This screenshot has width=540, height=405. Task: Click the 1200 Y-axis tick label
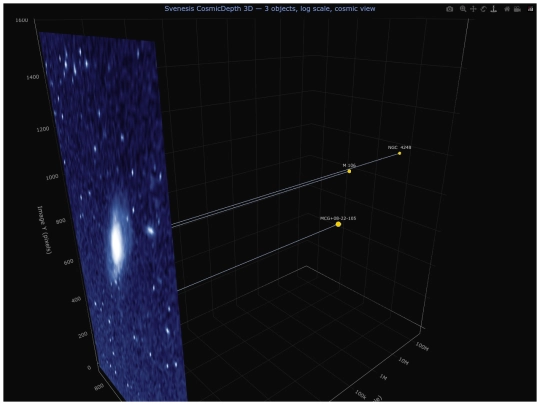coord(42,129)
